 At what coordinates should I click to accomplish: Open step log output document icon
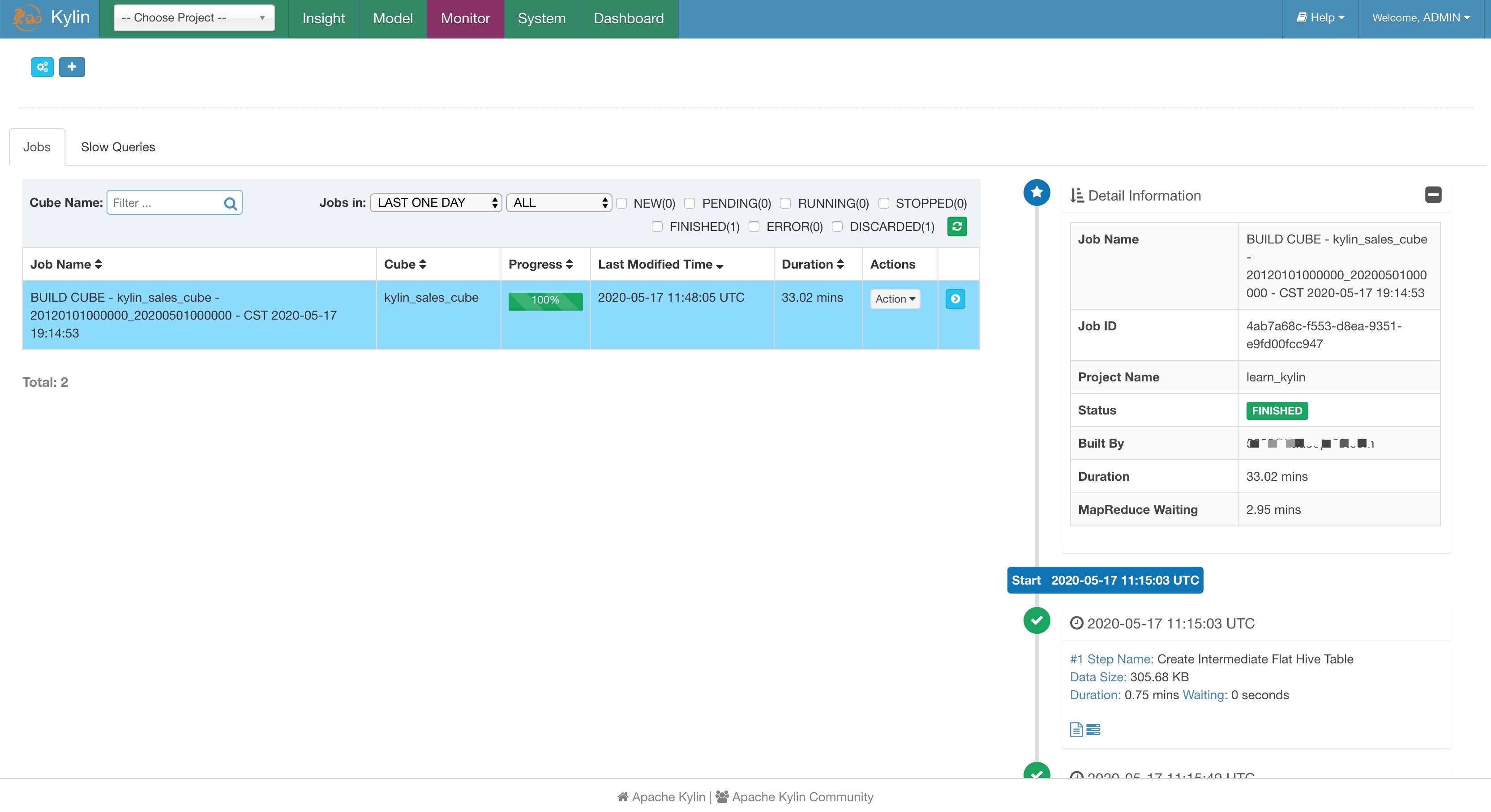click(1076, 729)
